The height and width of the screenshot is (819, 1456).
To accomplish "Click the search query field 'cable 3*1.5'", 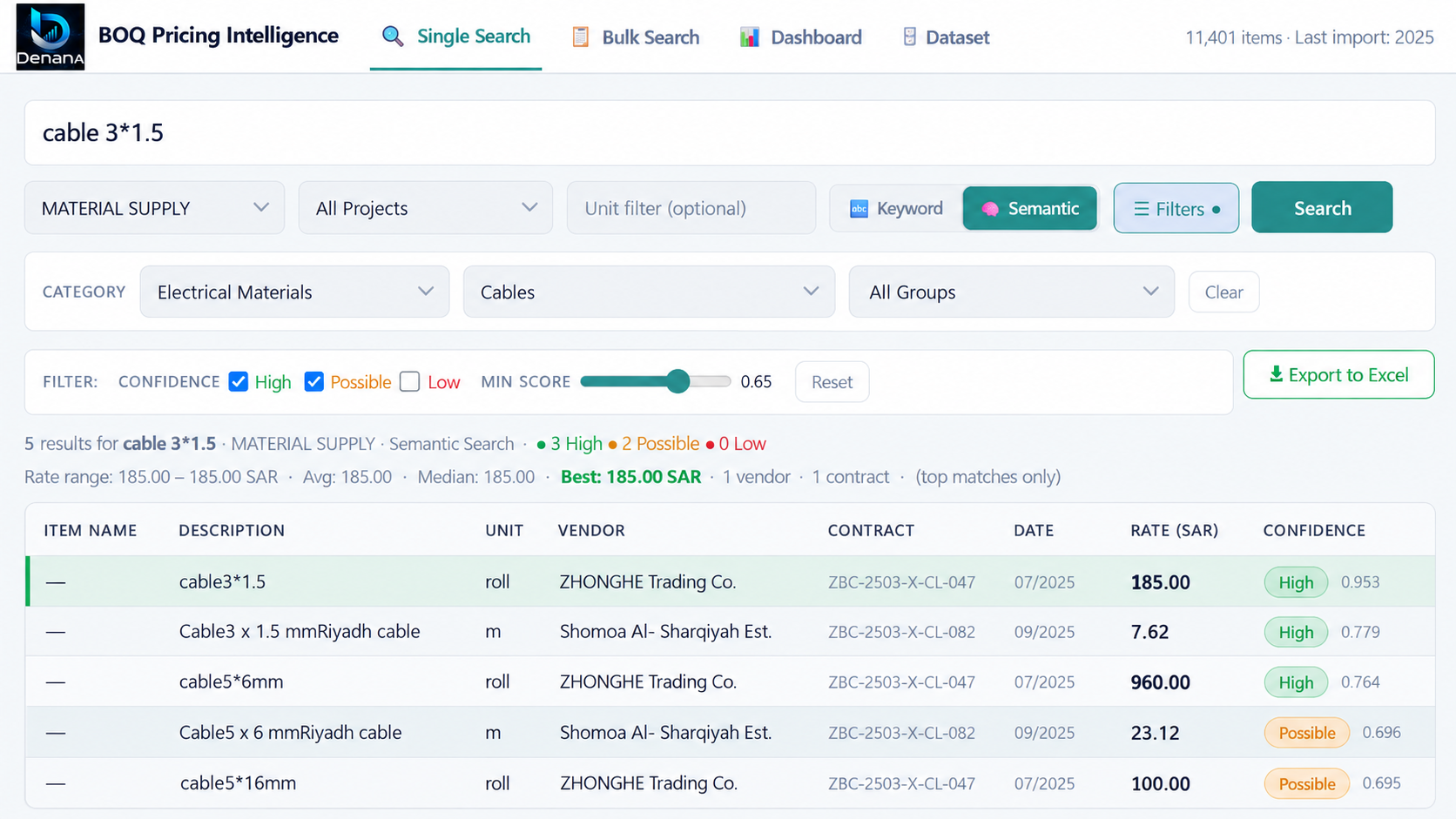I will 730,132.
